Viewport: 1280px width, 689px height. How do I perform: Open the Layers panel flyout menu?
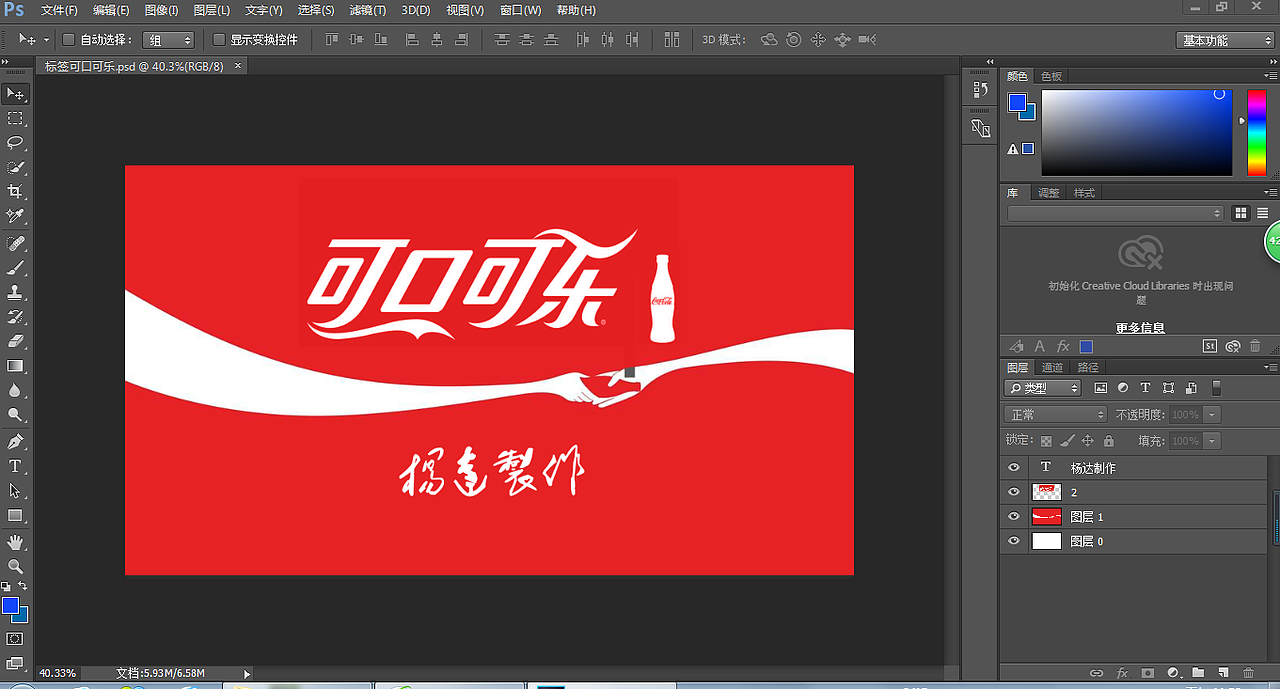pyautogui.click(x=1270, y=367)
